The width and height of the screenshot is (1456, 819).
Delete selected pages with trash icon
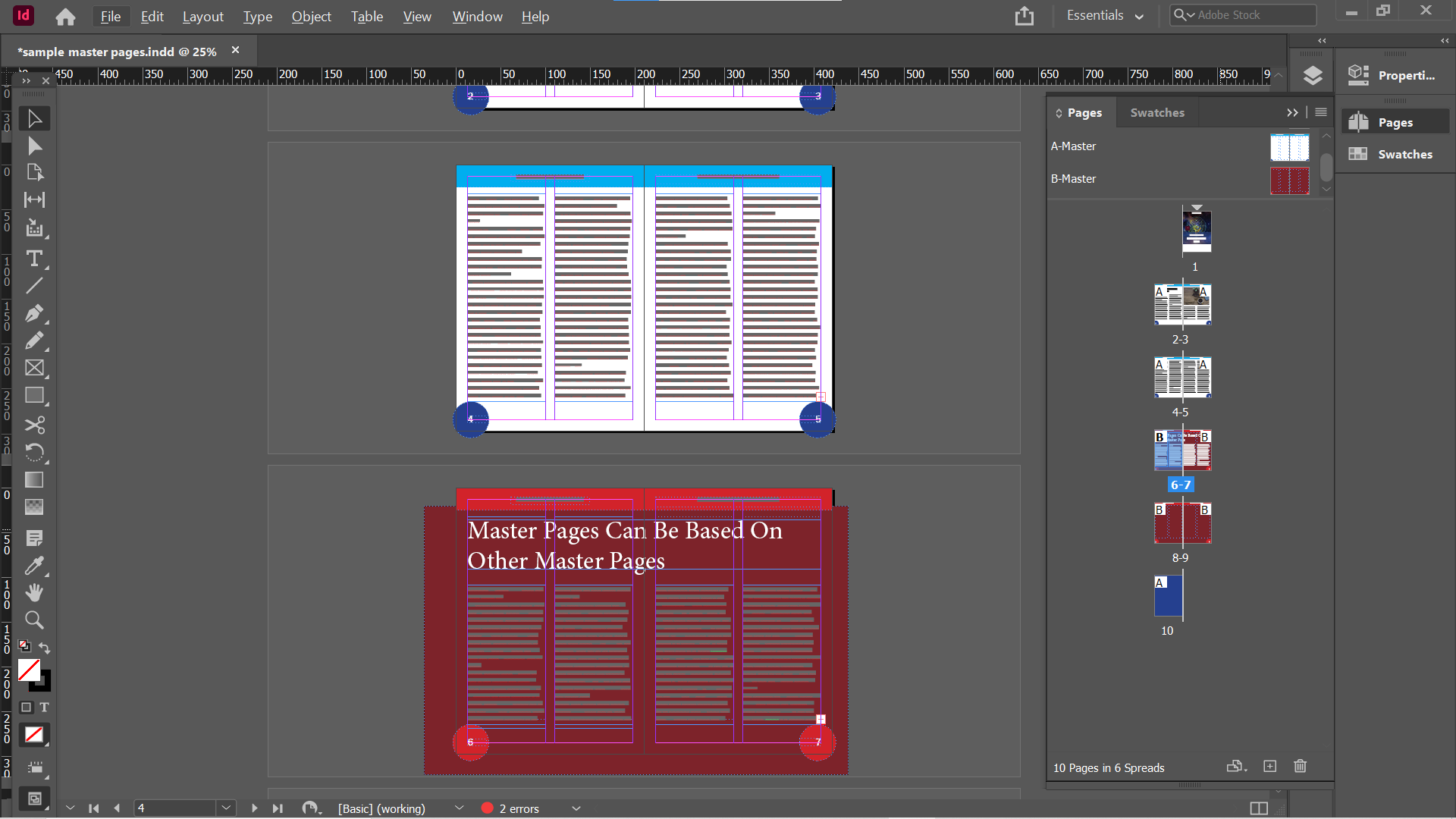pyautogui.click(x=1299, y=767)
